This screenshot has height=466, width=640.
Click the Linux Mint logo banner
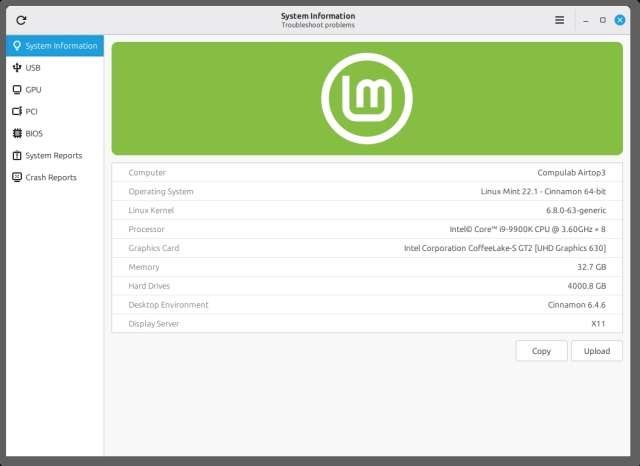[x=367, y=98]
